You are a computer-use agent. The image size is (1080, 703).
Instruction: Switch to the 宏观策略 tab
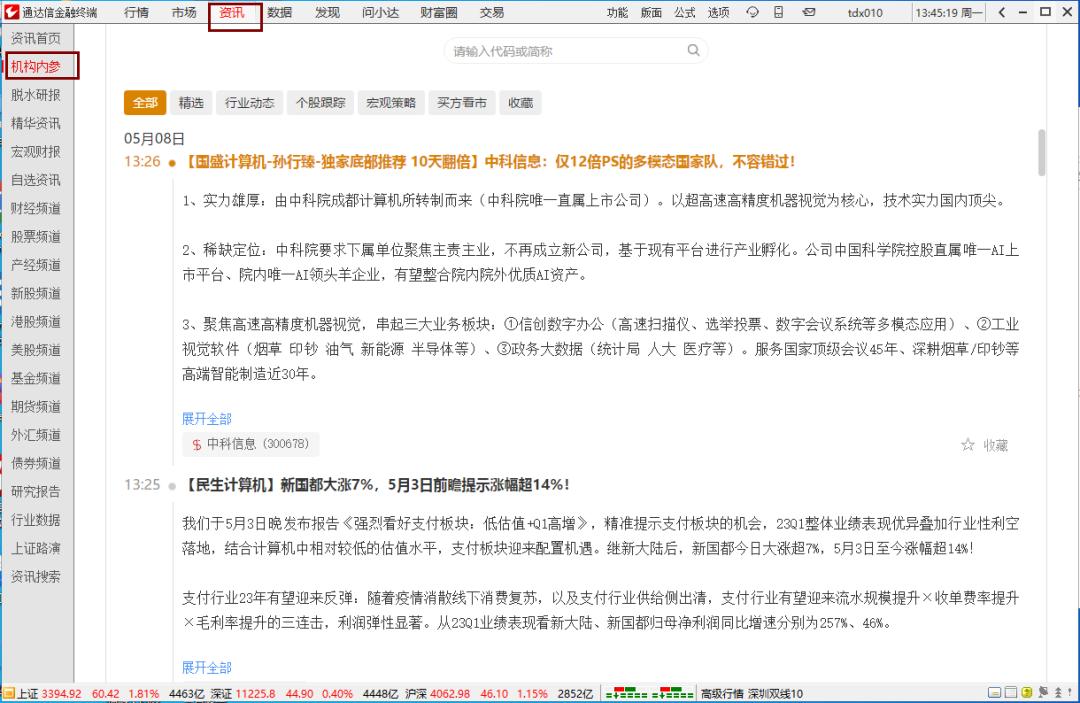click(390, 102)
